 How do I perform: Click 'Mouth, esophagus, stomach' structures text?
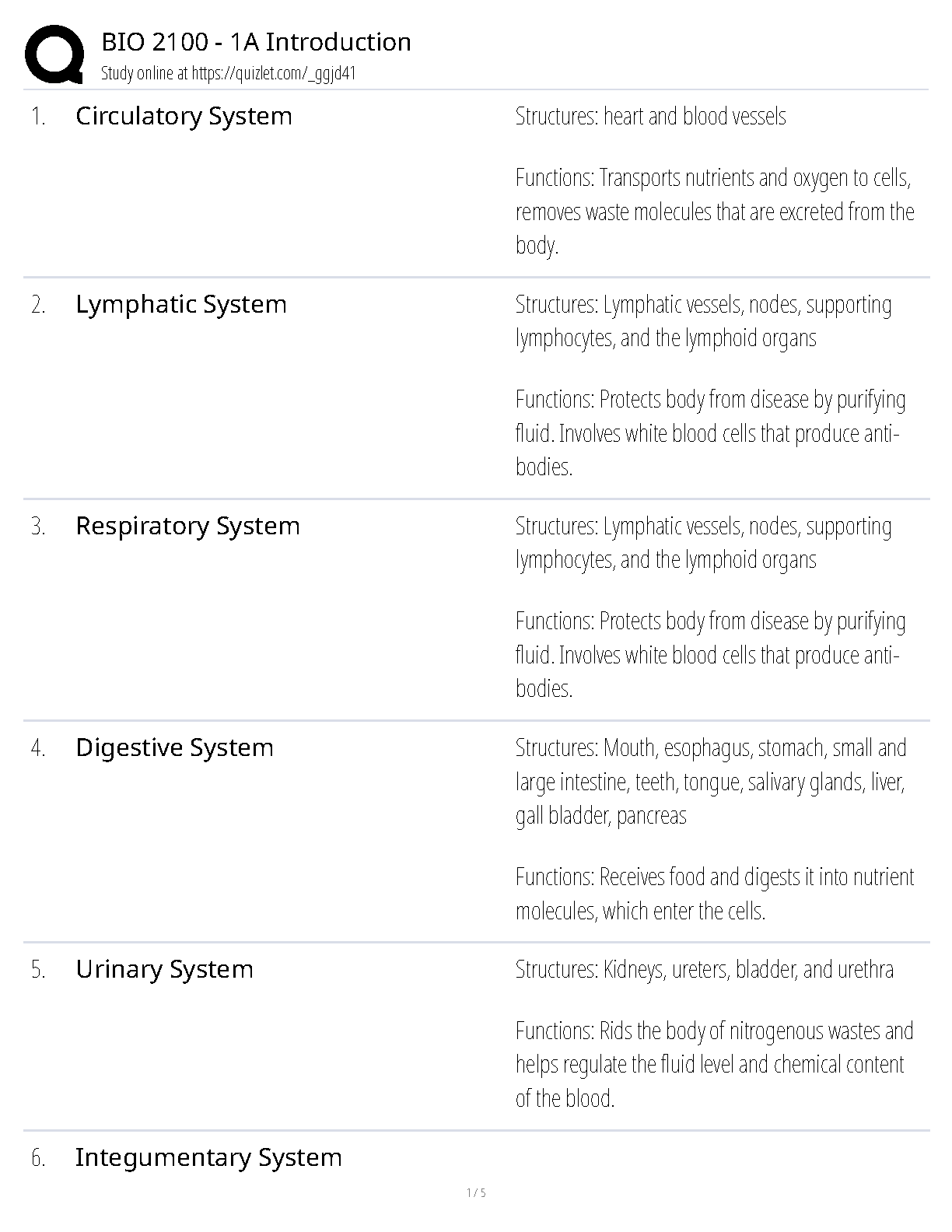tap(710, 782)
